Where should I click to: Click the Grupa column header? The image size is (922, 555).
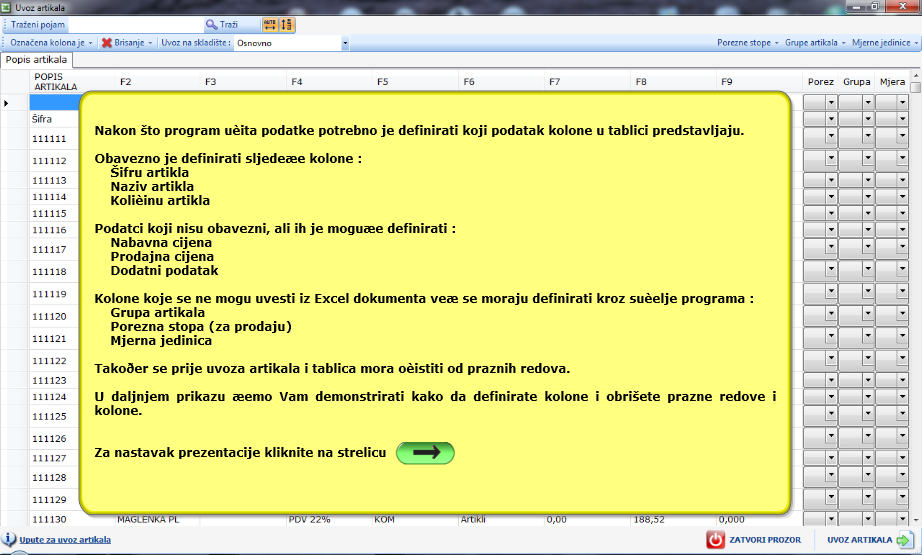[x=856, y=82]
